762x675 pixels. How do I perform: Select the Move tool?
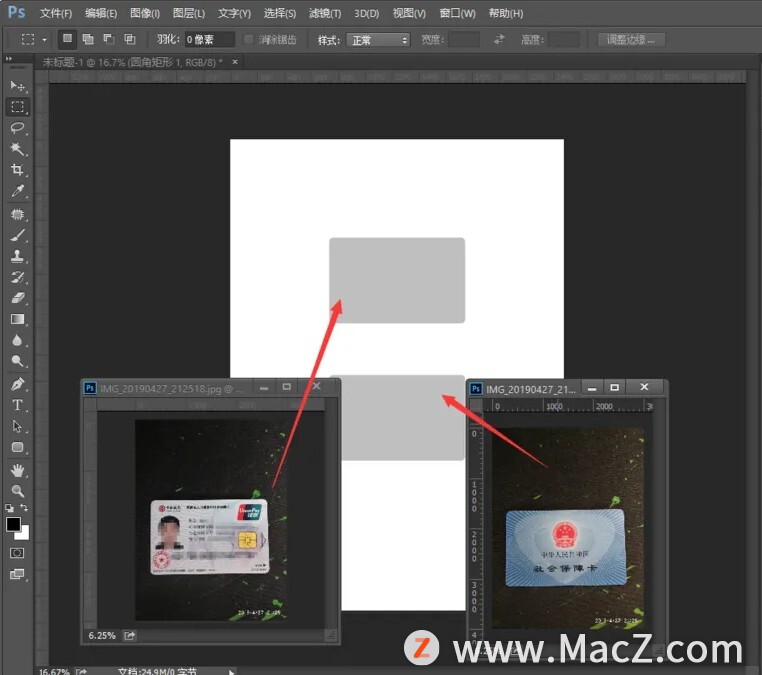[x=17, y=86]
